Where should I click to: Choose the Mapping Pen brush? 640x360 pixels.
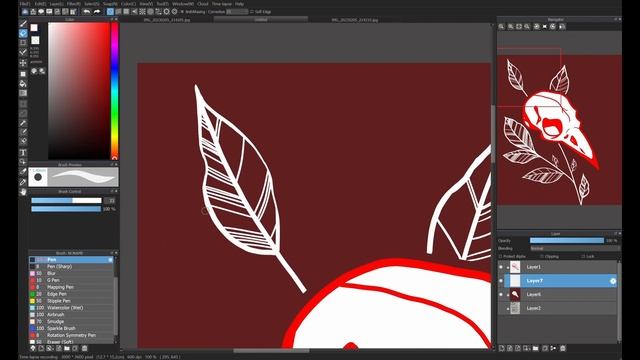[71, 287]
